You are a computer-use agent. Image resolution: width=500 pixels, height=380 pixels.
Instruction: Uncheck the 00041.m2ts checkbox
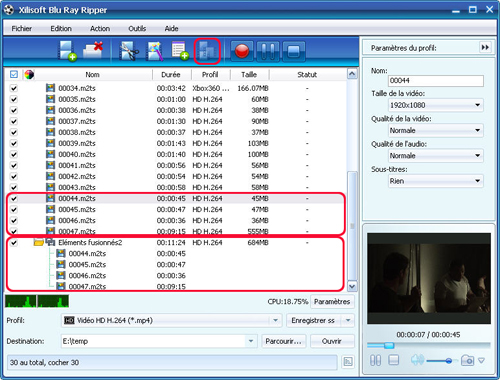(x=14, y=165)
